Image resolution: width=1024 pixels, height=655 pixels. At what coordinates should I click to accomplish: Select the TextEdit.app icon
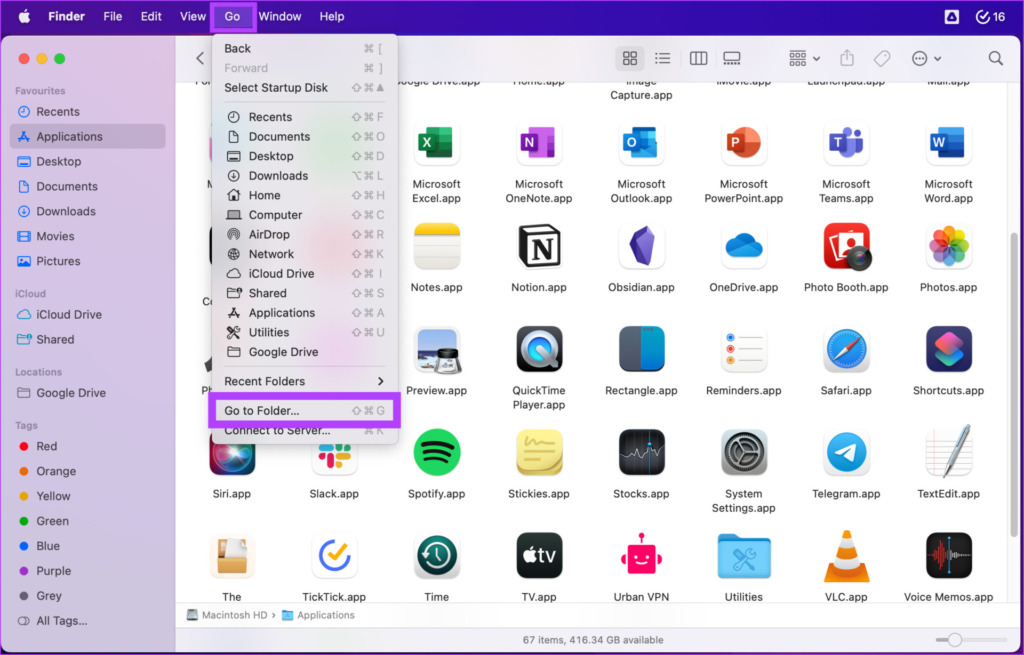pos(949,451)
